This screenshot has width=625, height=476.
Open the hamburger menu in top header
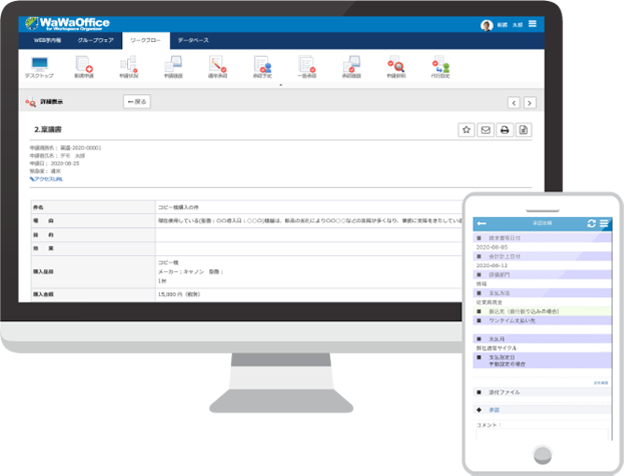pos(532,23)
